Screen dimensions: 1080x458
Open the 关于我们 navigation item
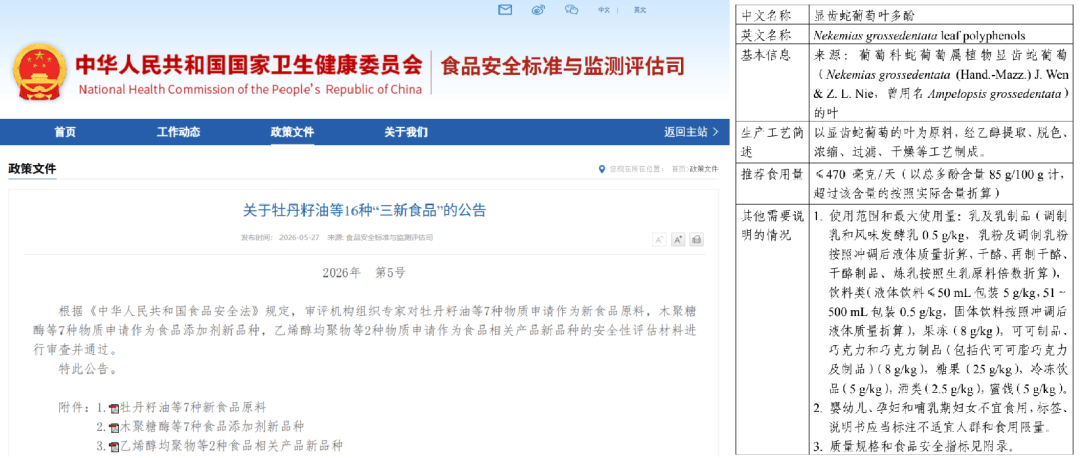pyautogui.click(x=406, y=132)
